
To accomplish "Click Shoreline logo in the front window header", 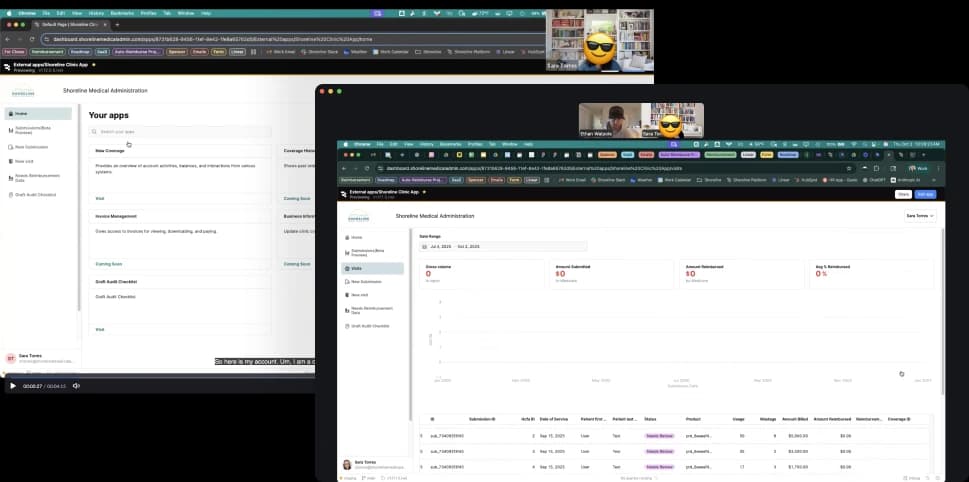I will point(358,217).
